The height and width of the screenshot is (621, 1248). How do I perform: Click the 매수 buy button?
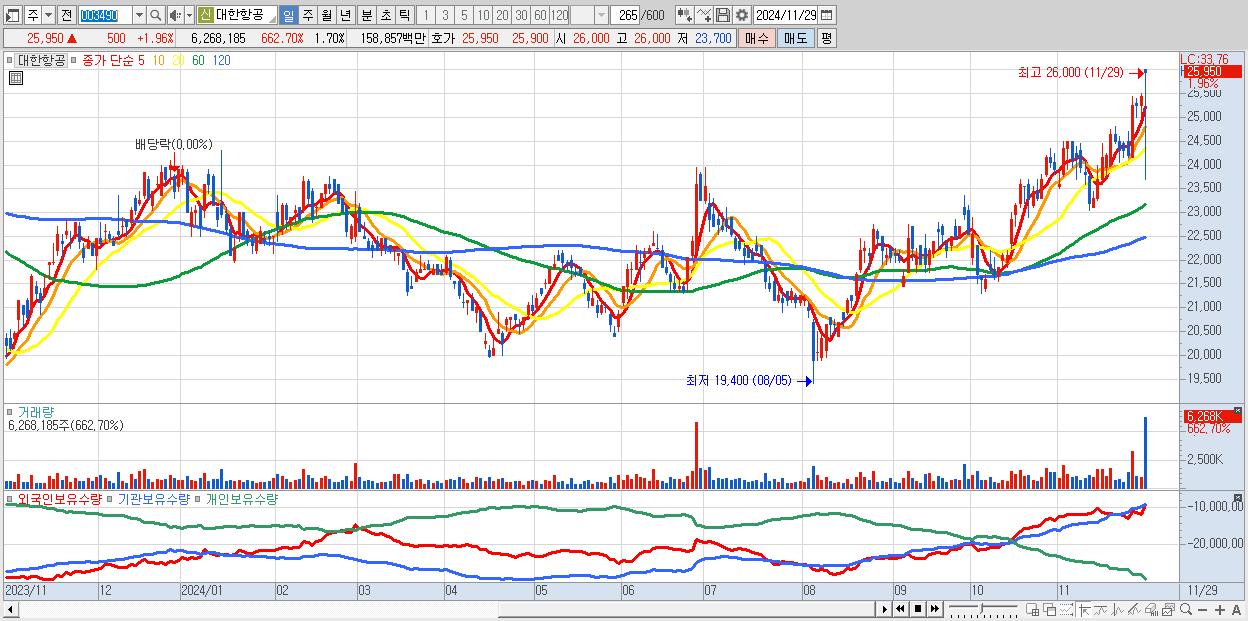757,38
